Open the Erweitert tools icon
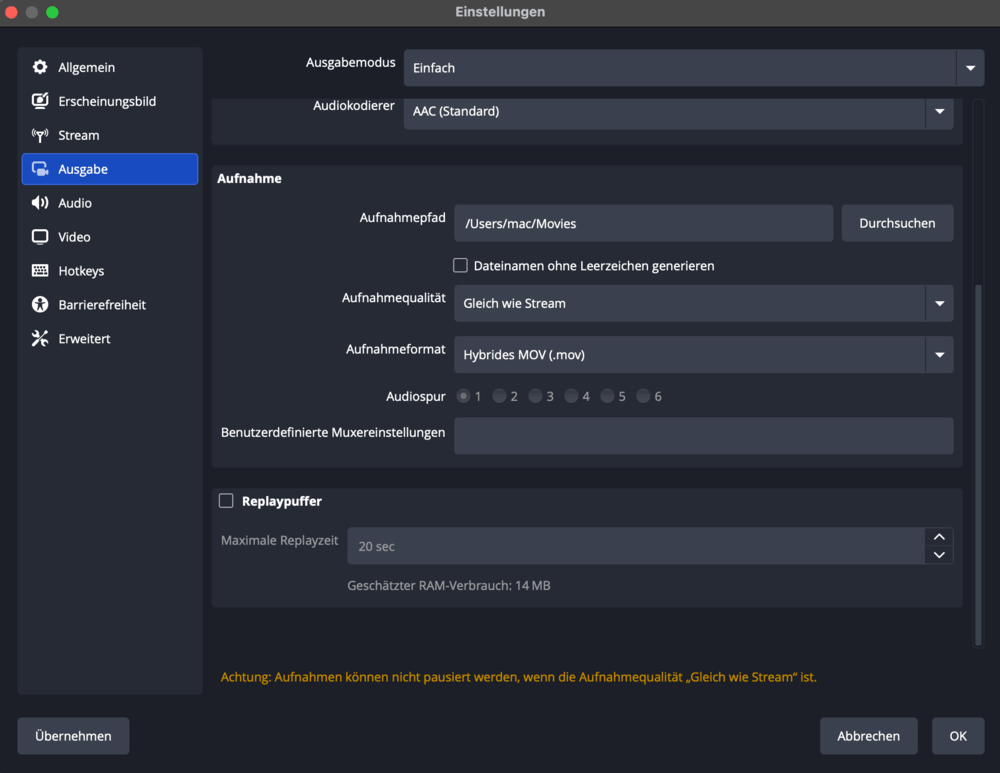Image resolution: width=1000 pixels, height=773 pixels. 40,339
